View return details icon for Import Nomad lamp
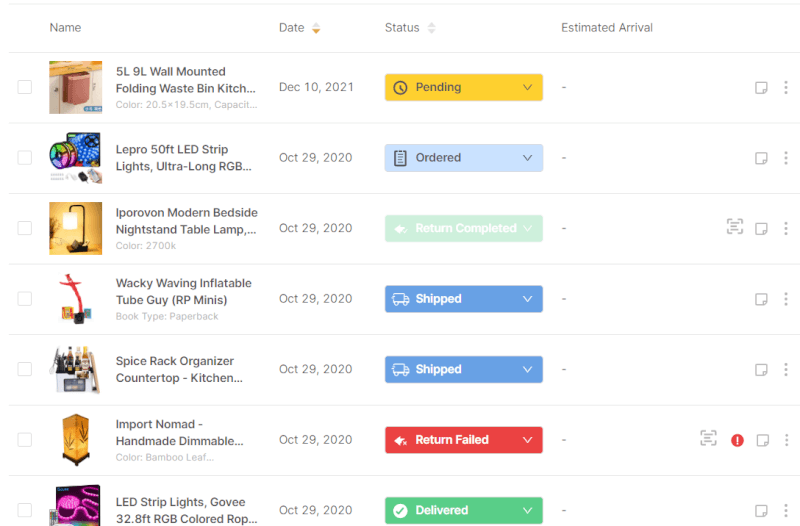The width and height of the screenshot is (800, 526). [x=708, y=438]
